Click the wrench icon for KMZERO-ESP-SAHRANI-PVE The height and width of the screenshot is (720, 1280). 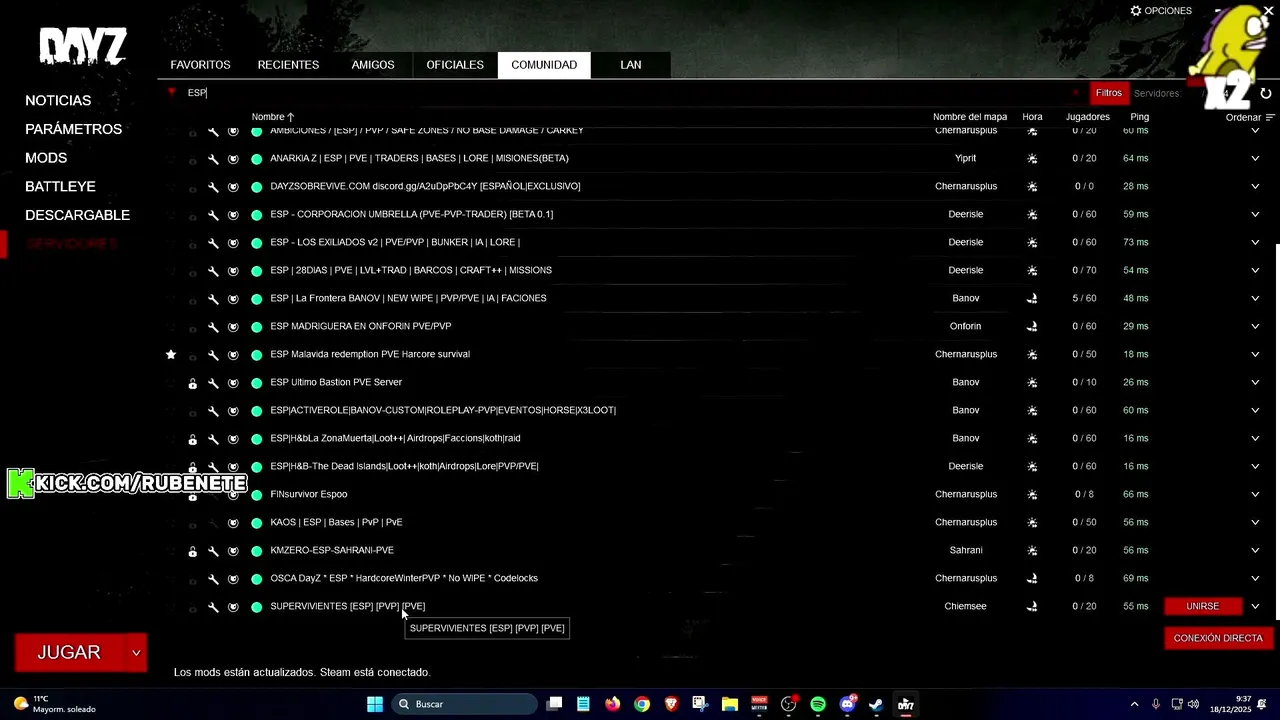click(x=213, y=550)
